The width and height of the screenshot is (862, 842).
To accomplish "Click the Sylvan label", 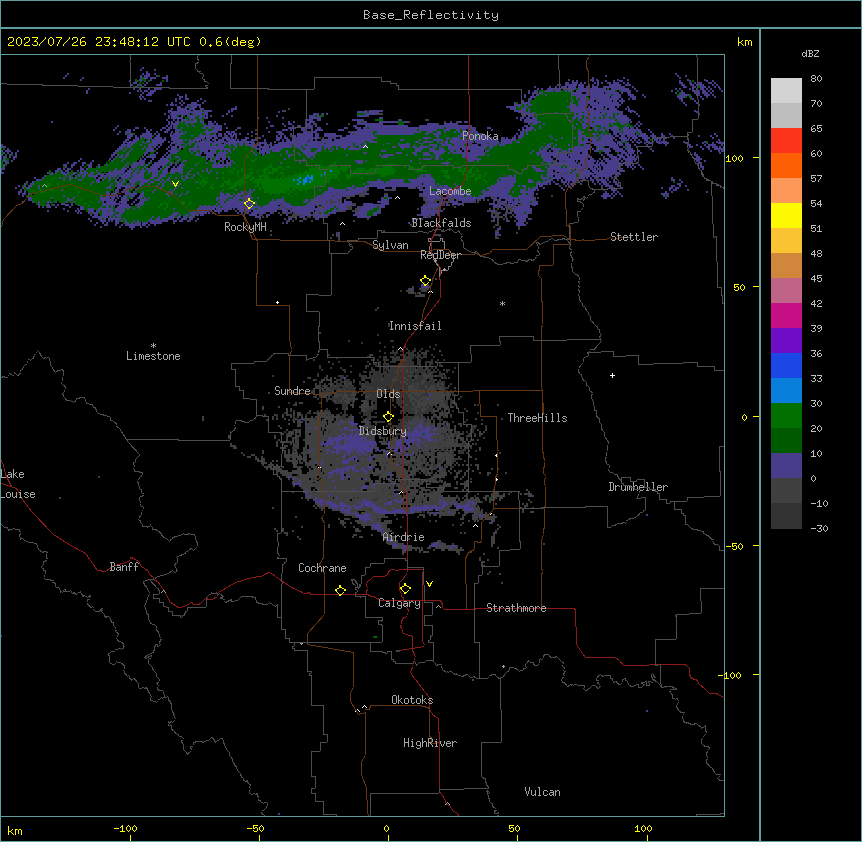I will 390,245.
